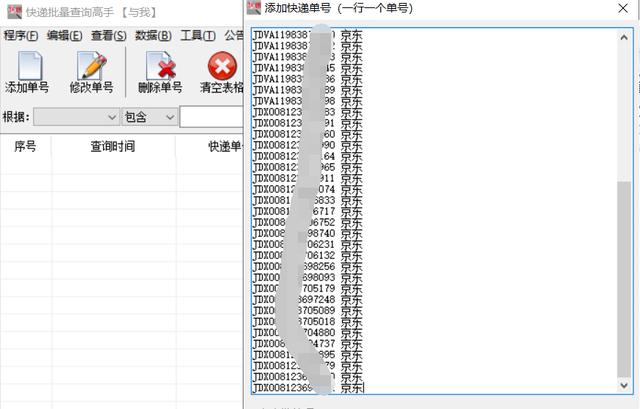The image size is (640, 409).
Task: Click the line ending in 074 京东
Action: [308, 190]
